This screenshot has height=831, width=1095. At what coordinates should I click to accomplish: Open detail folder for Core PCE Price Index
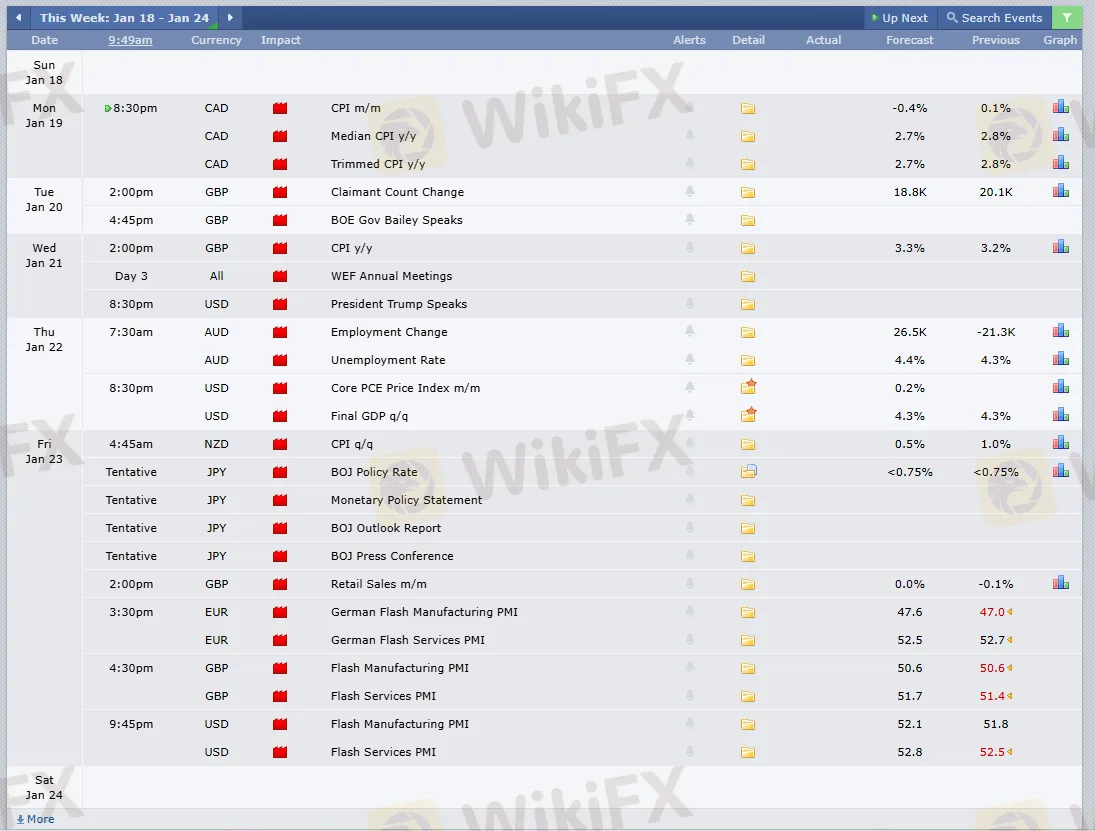point(748,387)
